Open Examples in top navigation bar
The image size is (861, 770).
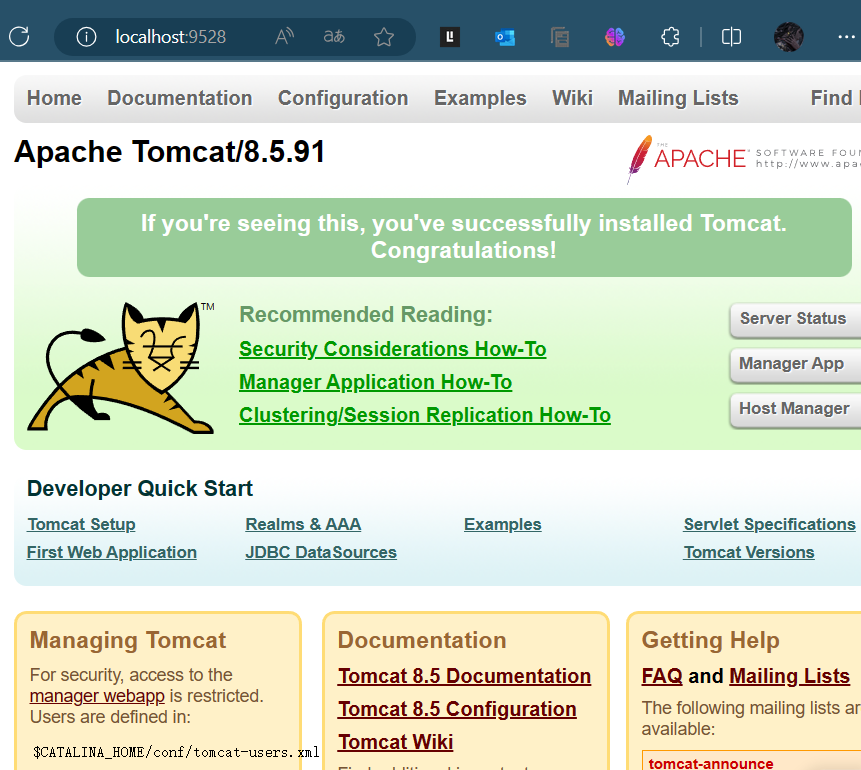tap(480, 98)
